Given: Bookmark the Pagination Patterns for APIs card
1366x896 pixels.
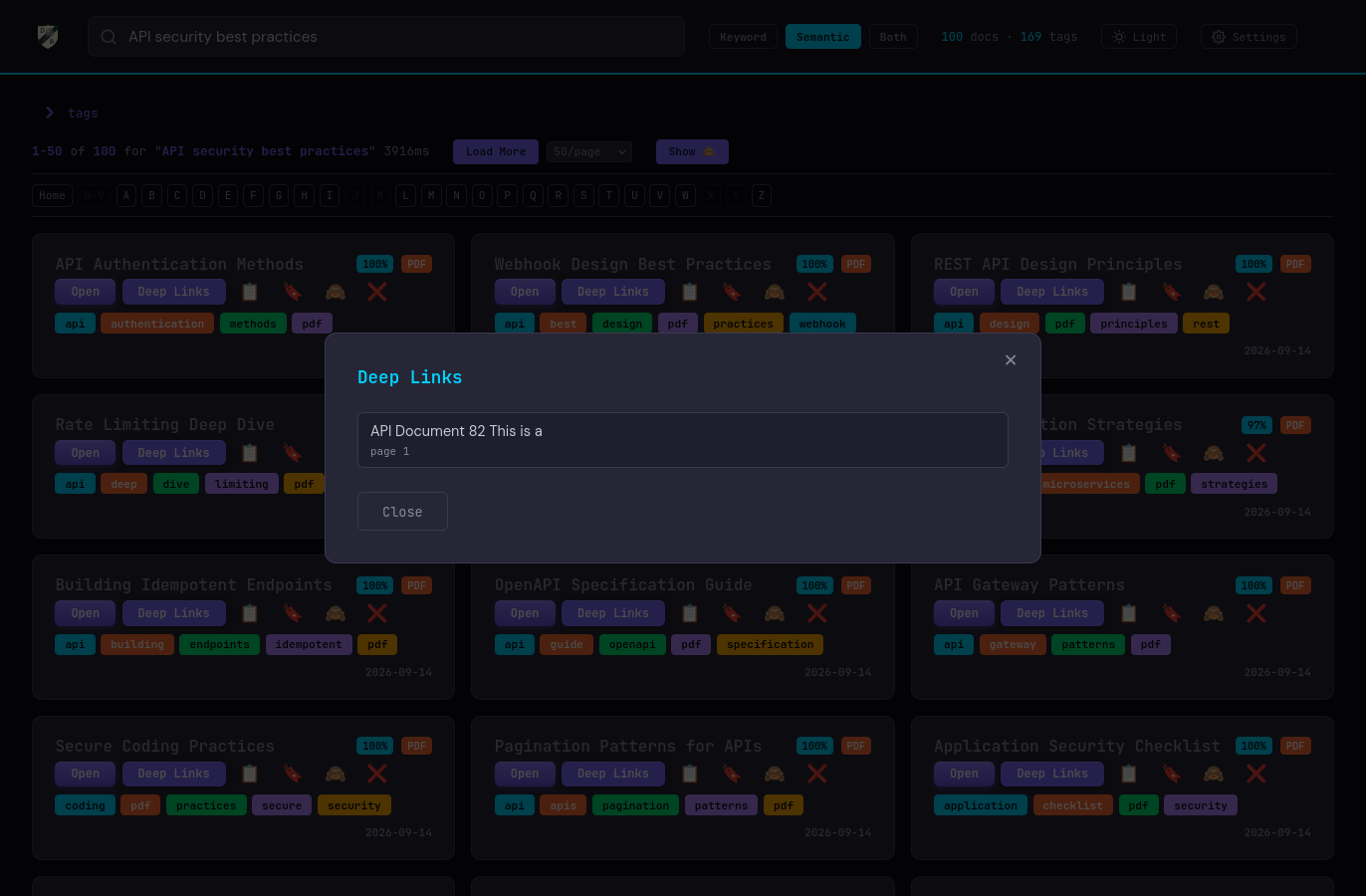Looking at the screenshot, I should pos(732,774).
